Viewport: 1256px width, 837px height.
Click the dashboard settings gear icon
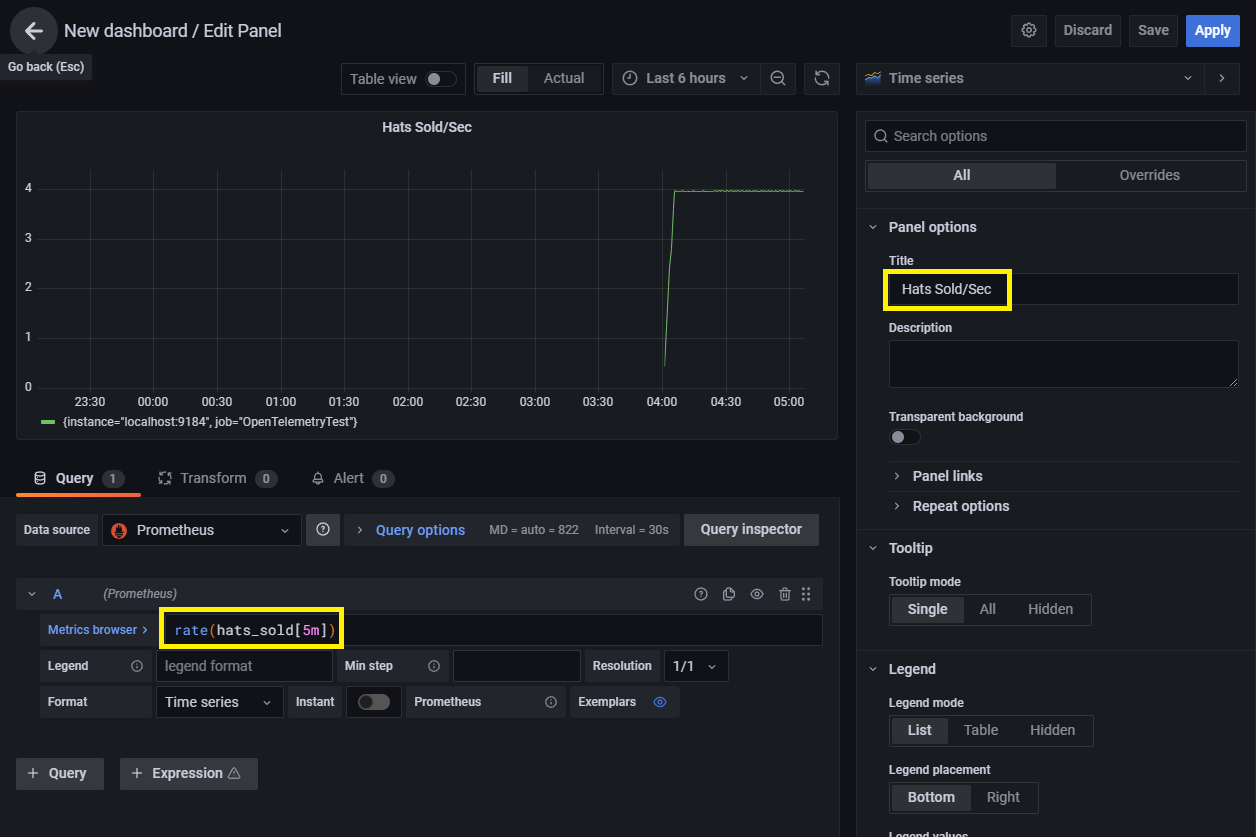click(1028, 30)
